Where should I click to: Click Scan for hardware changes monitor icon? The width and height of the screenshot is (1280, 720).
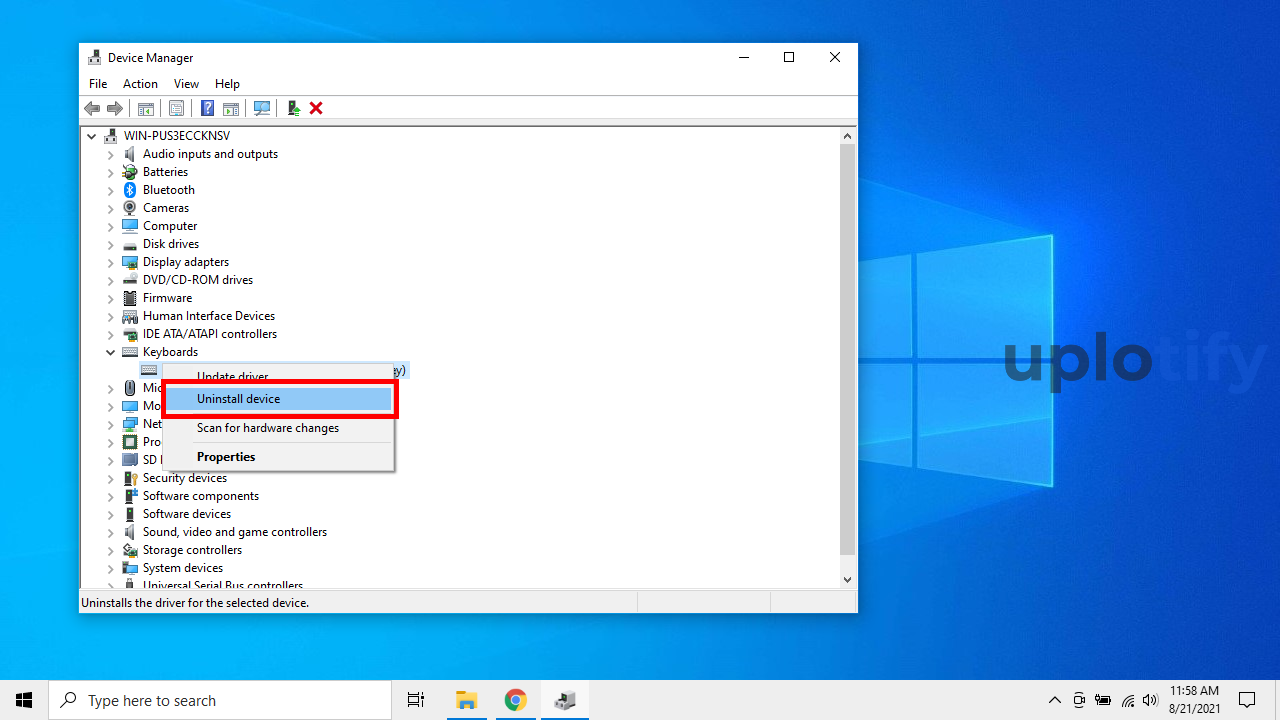[x=262, y=108]
